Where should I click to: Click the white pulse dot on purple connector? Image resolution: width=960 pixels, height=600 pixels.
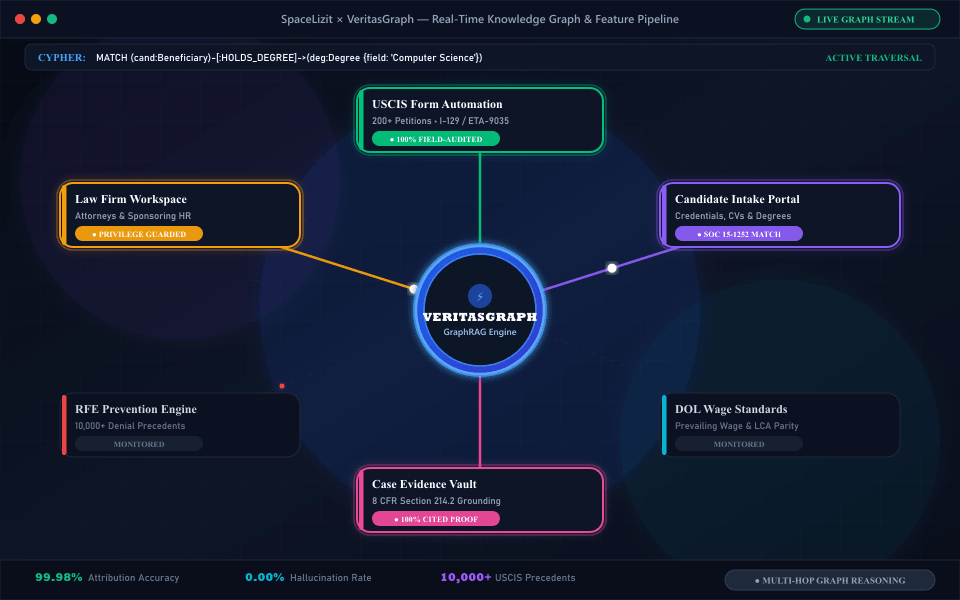click(612, 268)
